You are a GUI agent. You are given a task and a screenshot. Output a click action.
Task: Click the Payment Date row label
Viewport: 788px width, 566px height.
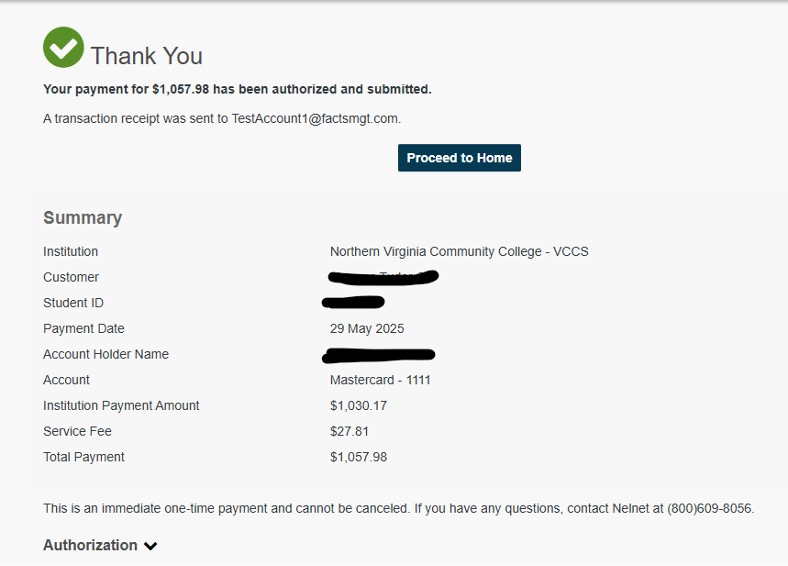pos(84,329)
